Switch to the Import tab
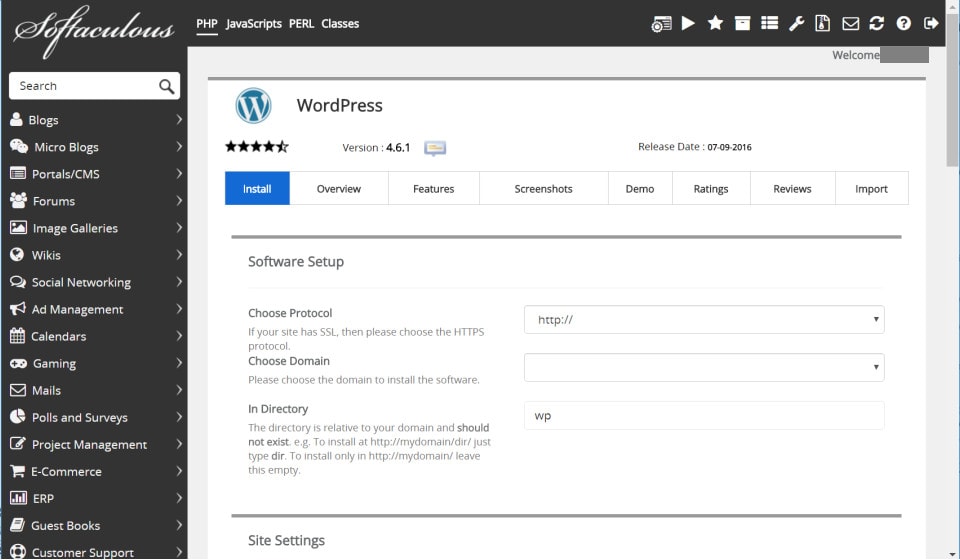The image size is (960, 560). 871,189
